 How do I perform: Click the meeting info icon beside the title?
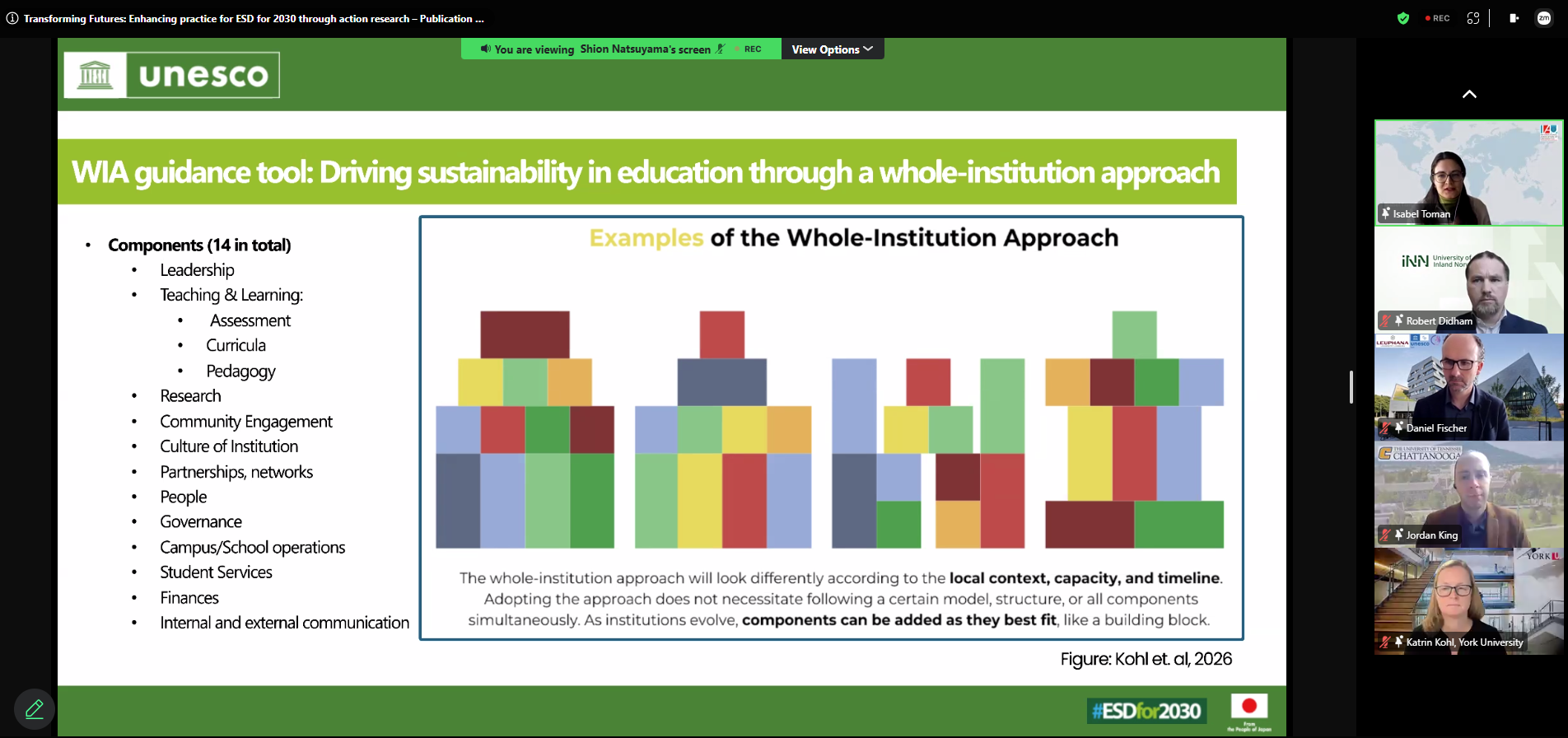12,18
